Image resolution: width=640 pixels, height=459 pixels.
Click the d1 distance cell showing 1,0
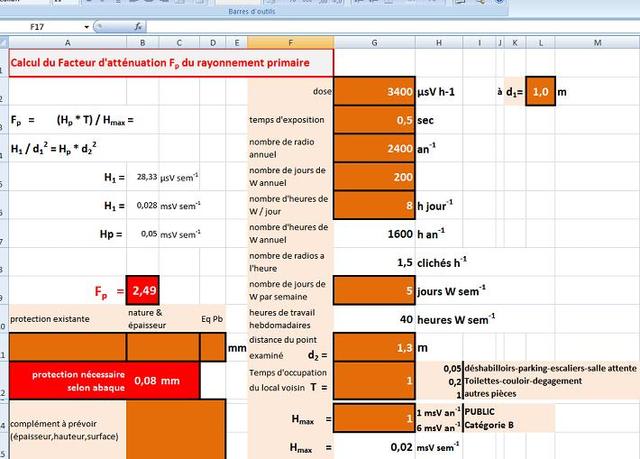pyautogui.click(x=540, y=91)
